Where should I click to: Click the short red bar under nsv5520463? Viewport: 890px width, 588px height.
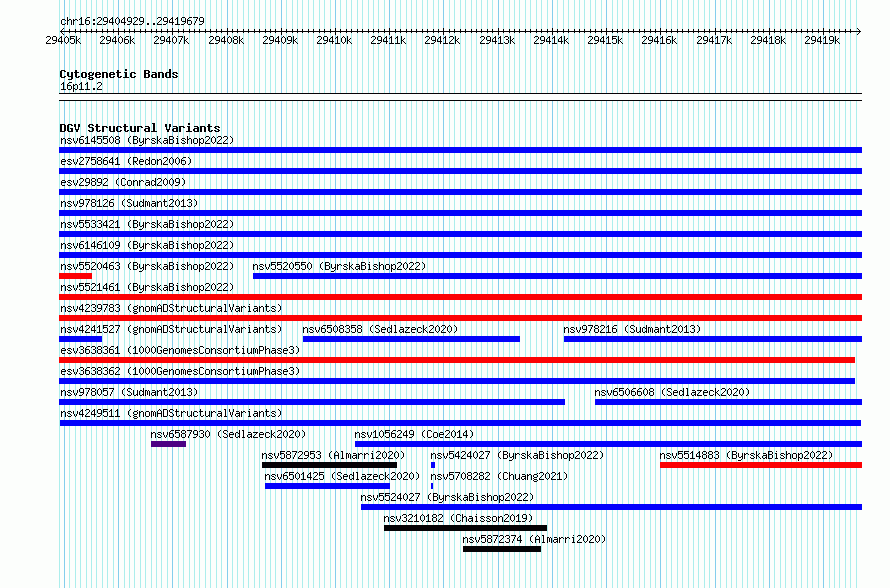pos(75,276)
